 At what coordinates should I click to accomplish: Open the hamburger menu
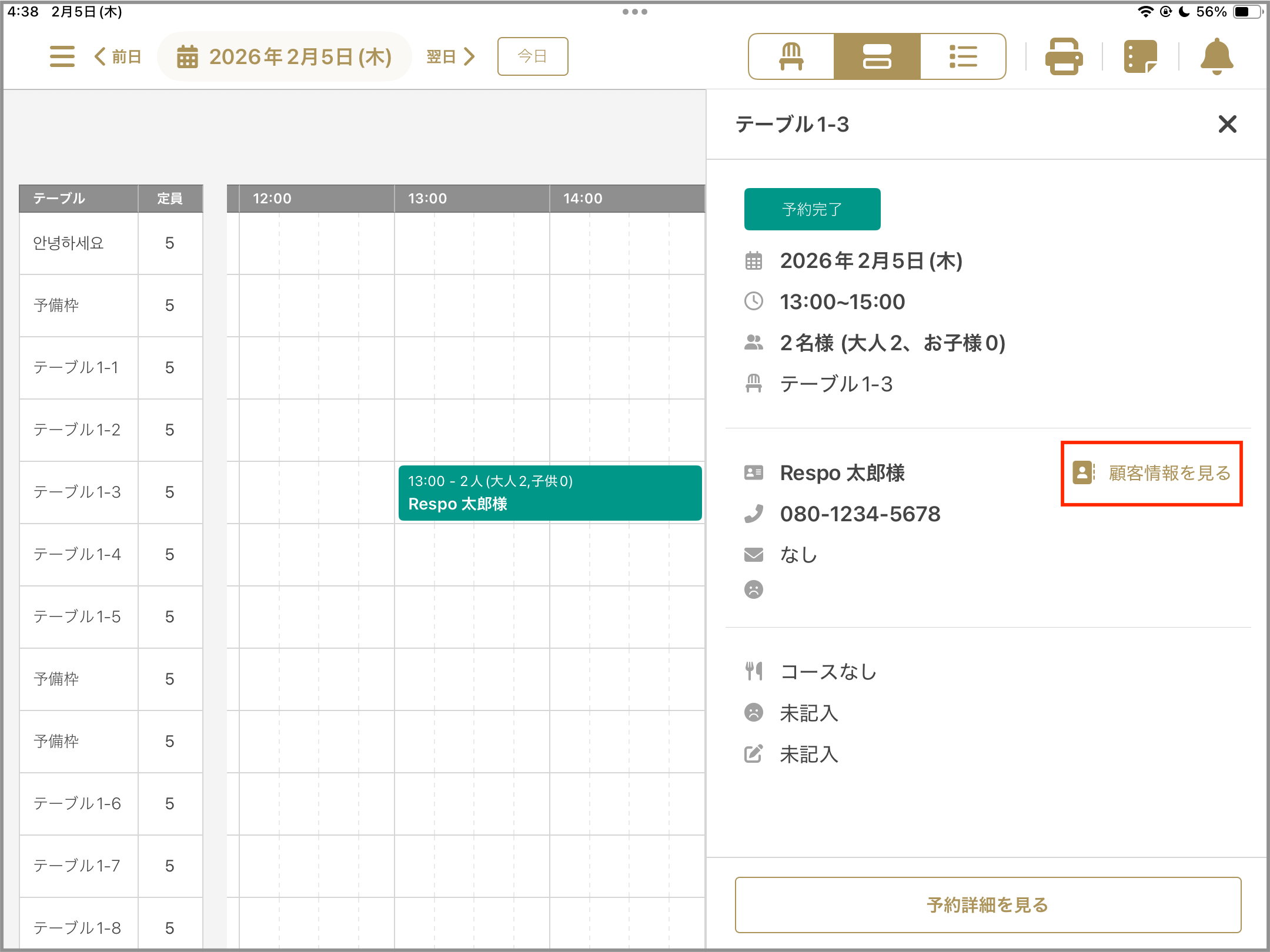(x=62, y=56)
